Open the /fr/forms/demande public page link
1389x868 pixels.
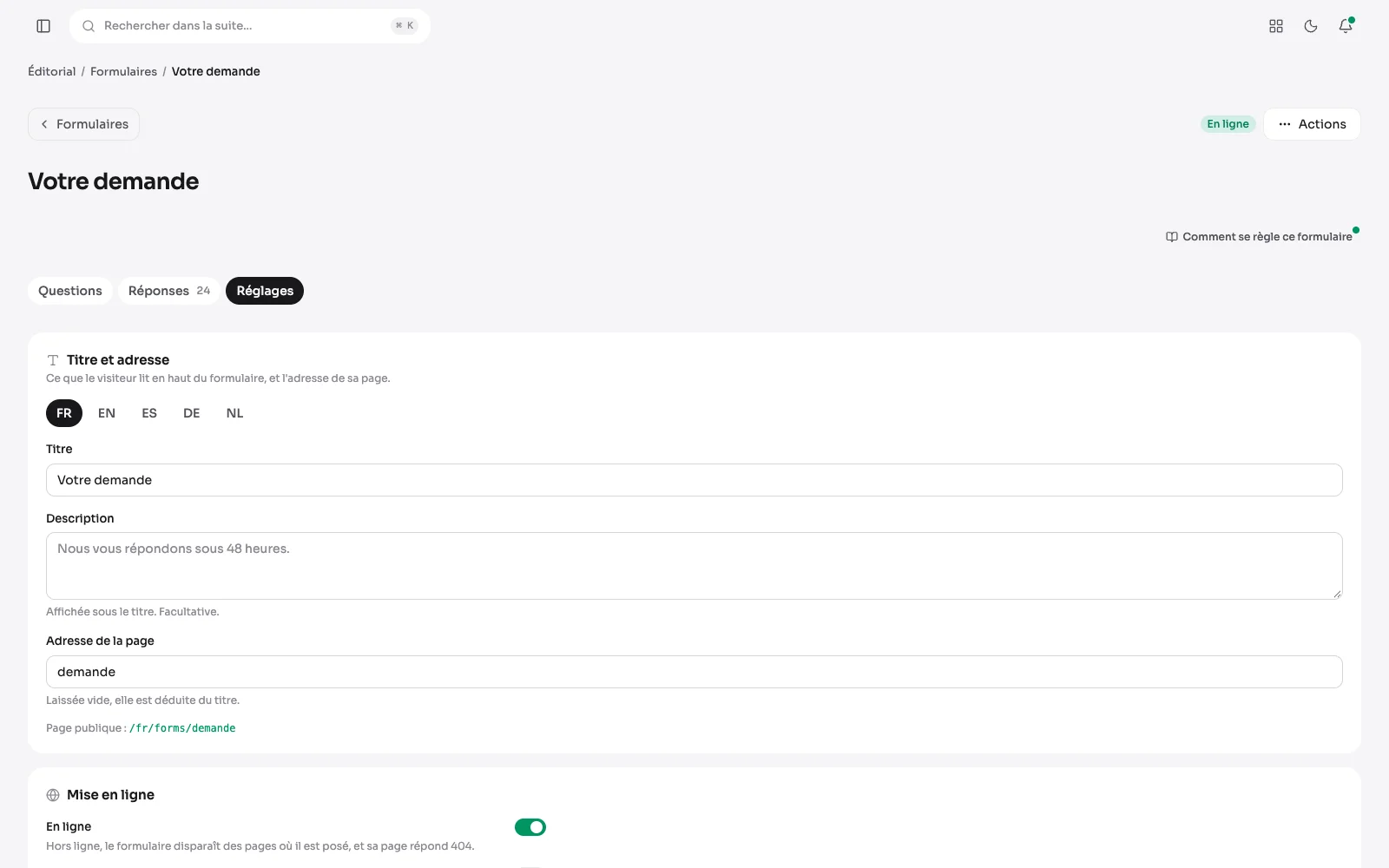tap(182, 728)
